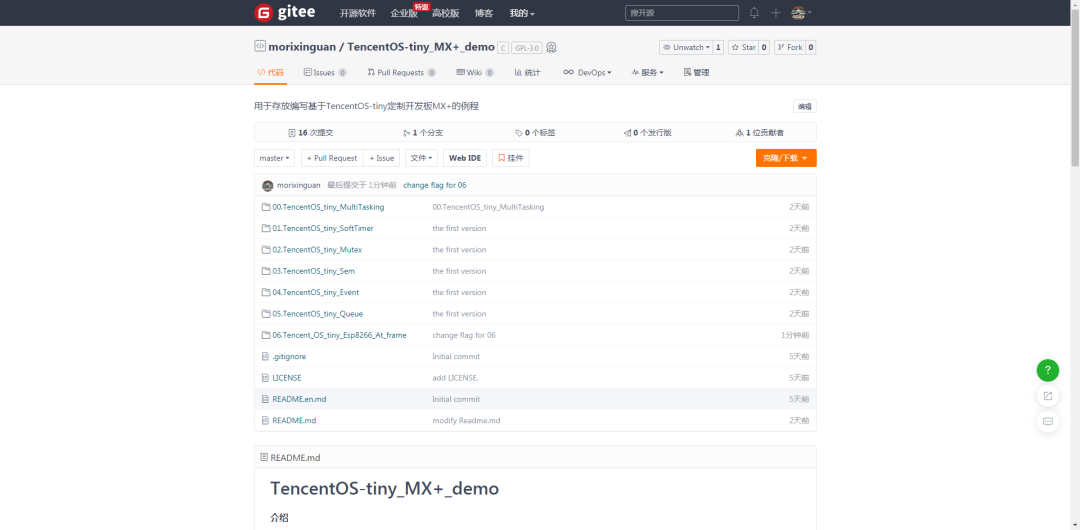The width and height of the screenshot is (1080, 530).
Task: Click the + Issue button
Action: (x=382, y=158)
